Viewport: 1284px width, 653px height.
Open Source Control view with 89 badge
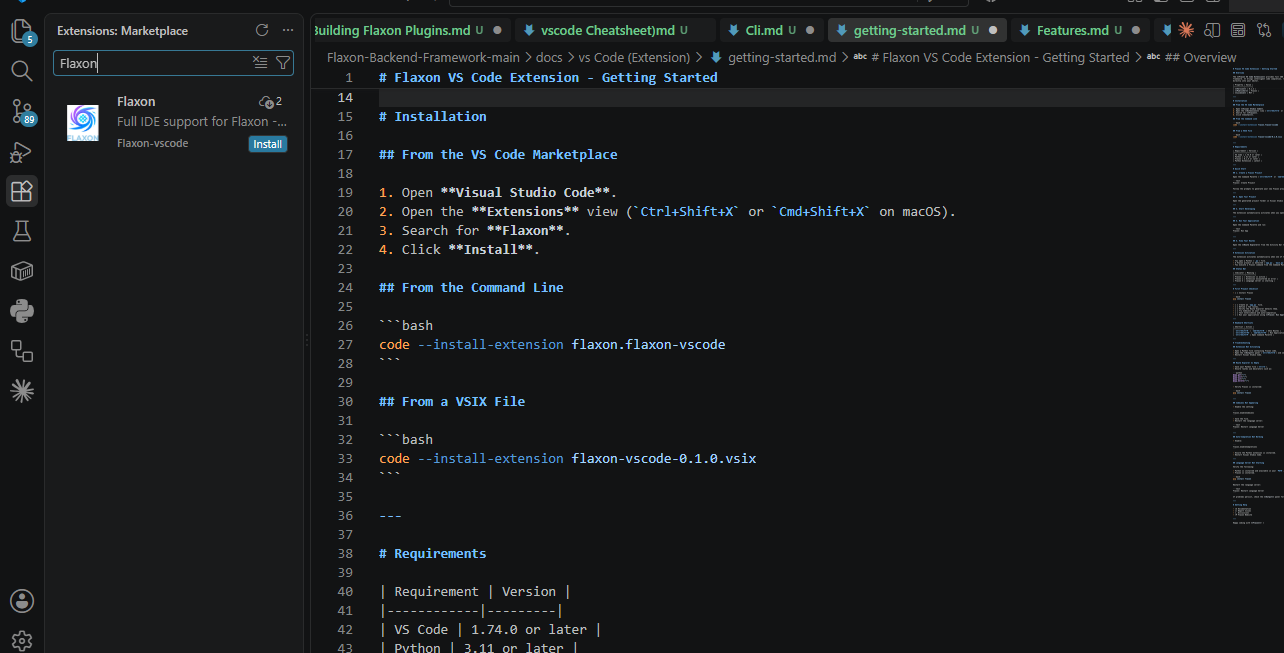click(x=21, y=111)
